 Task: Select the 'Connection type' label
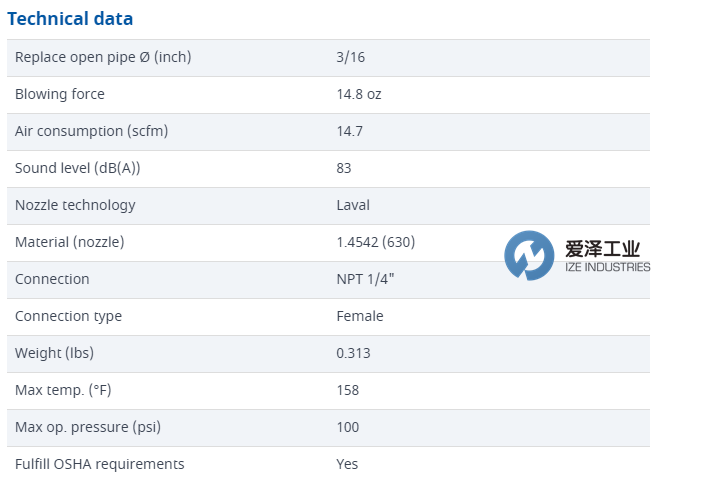[x=68, y=316]
